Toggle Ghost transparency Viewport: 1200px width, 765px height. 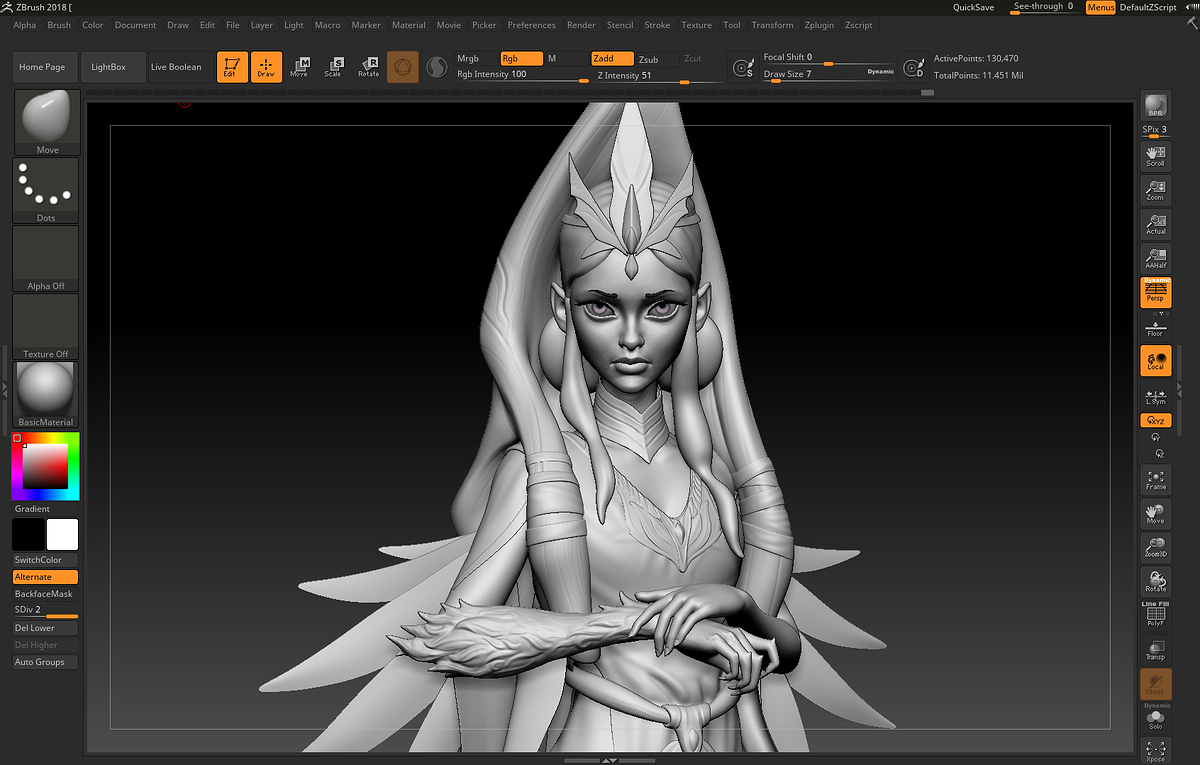[1156, 684]
